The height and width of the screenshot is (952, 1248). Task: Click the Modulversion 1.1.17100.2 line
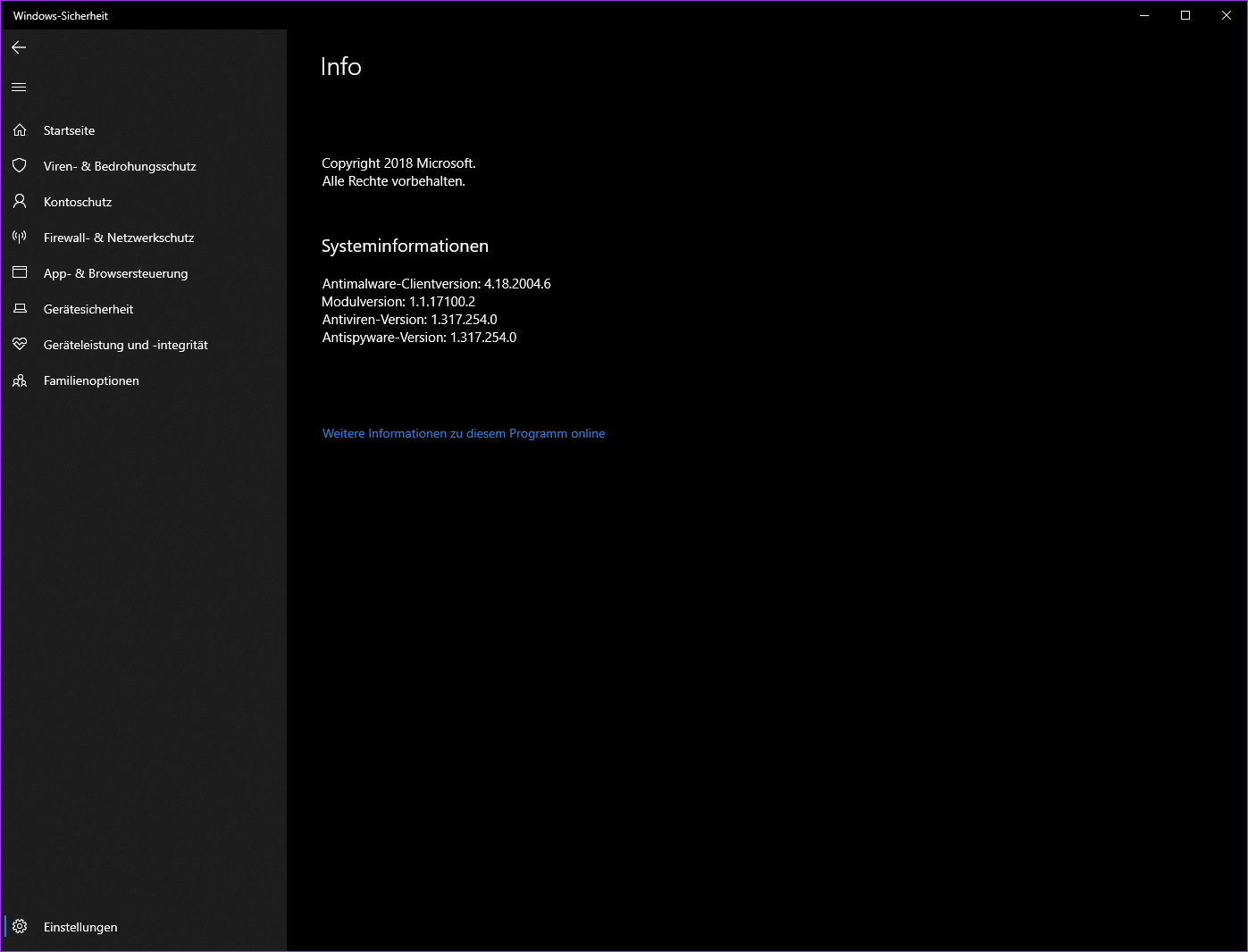[x=398, y=302]
